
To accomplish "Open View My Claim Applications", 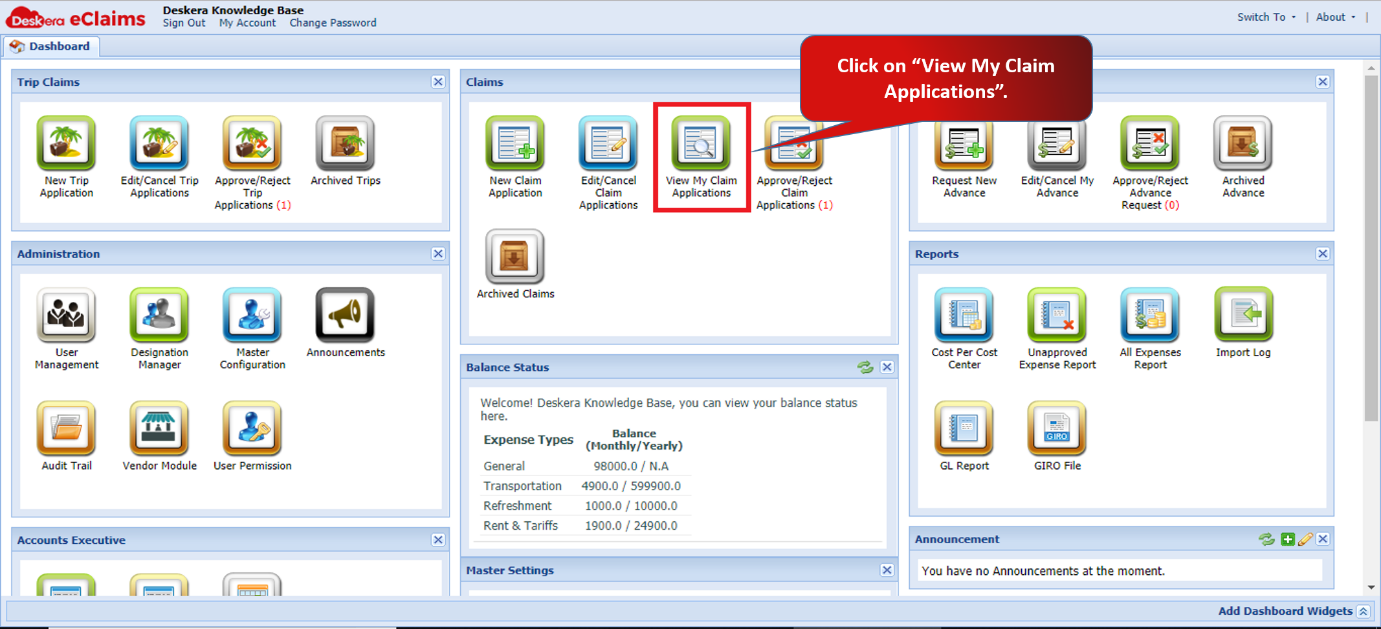I will [701, 143].
